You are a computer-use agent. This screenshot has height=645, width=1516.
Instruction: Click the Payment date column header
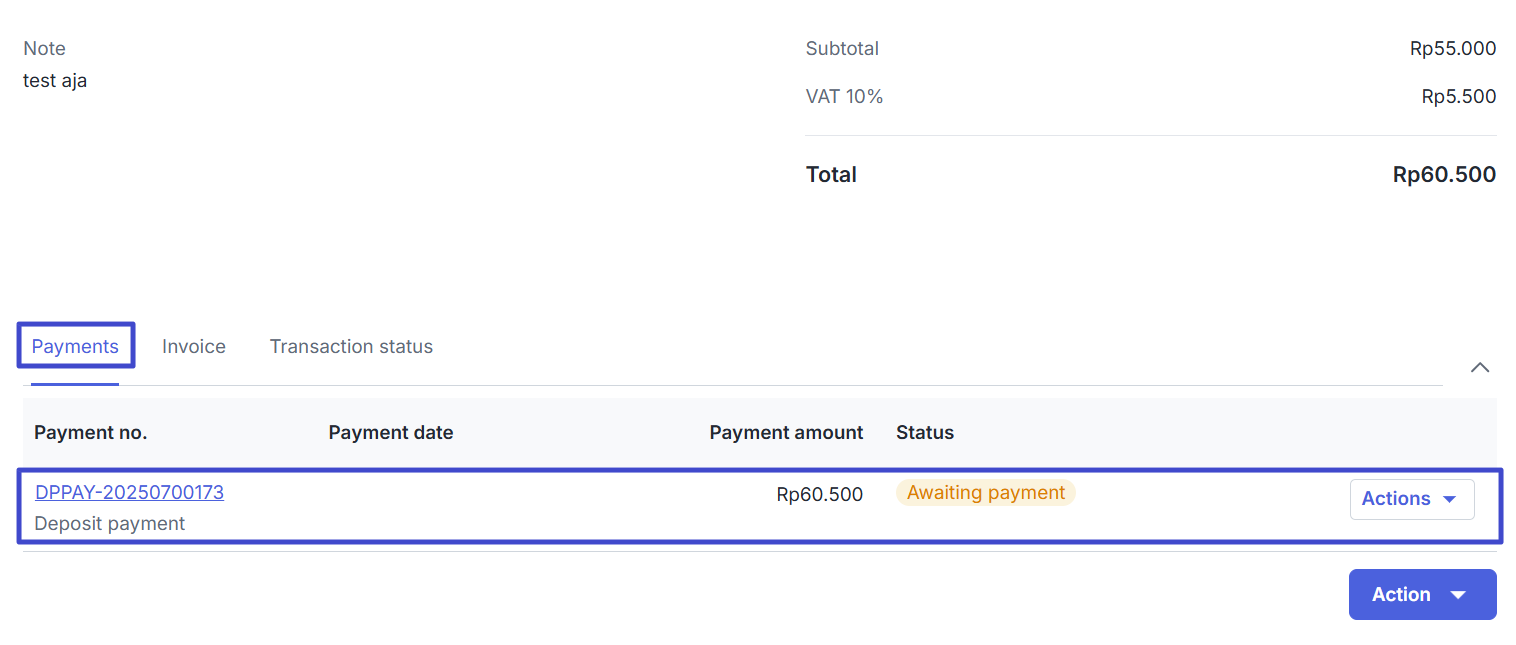pos(391,433)
